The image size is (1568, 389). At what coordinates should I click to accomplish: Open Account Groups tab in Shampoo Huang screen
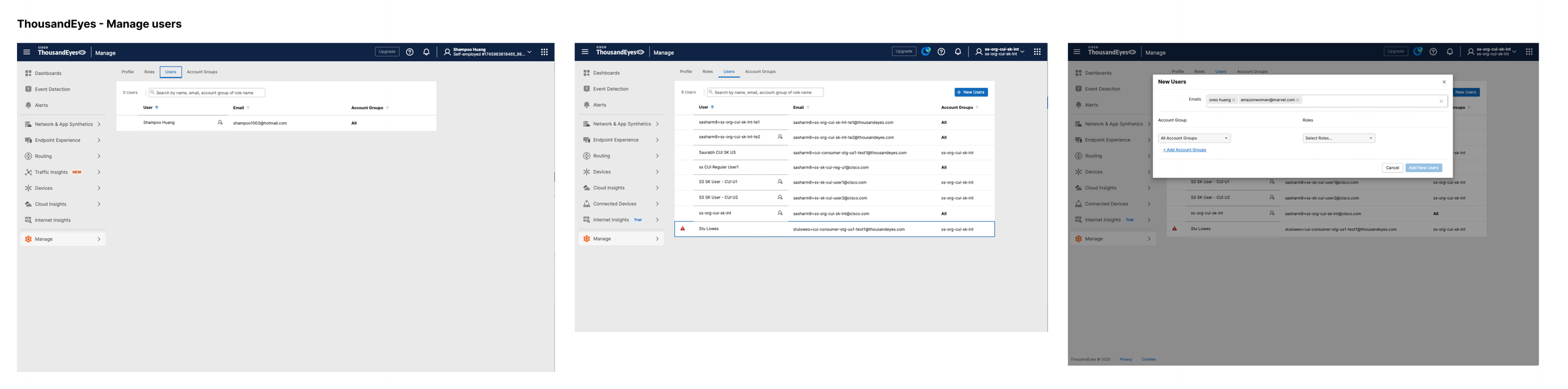(202, 72)
